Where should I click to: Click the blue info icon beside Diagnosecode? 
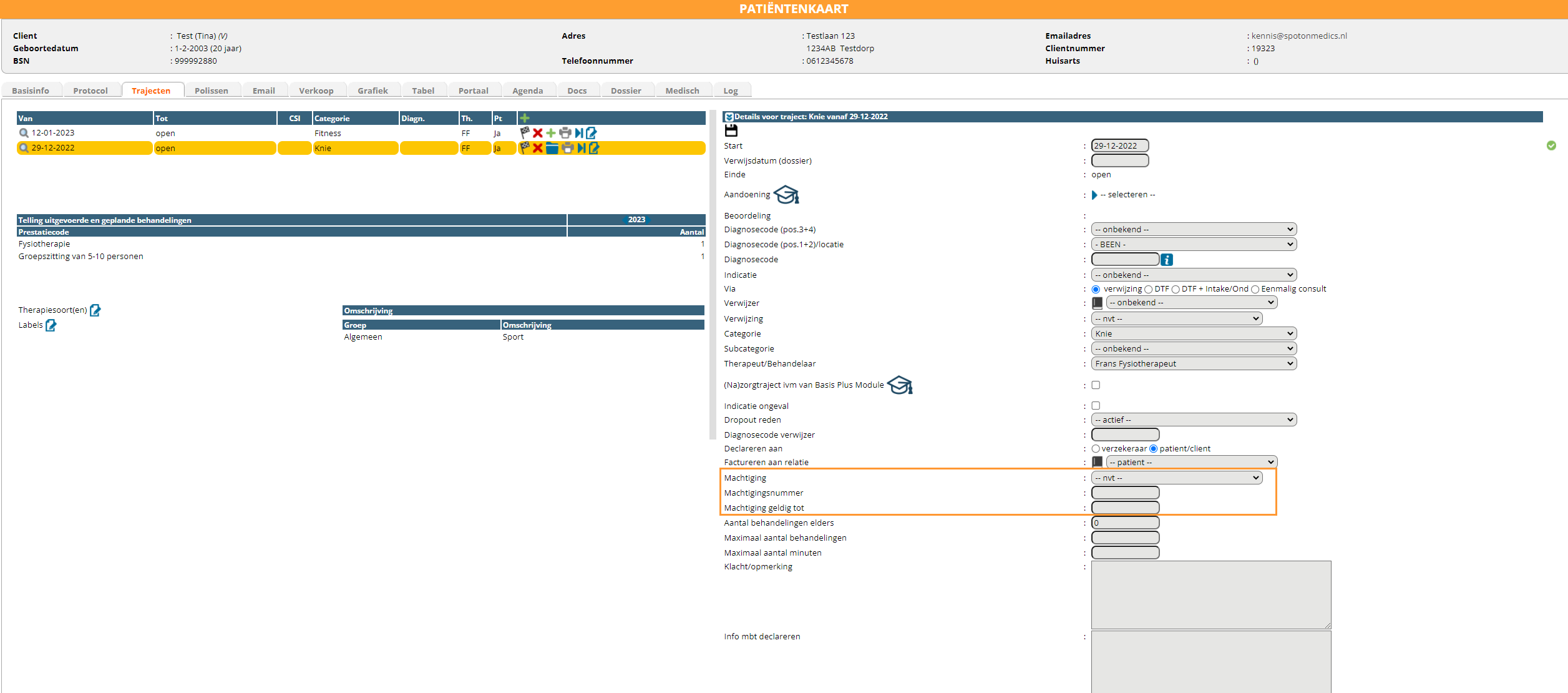[1167, 260]
